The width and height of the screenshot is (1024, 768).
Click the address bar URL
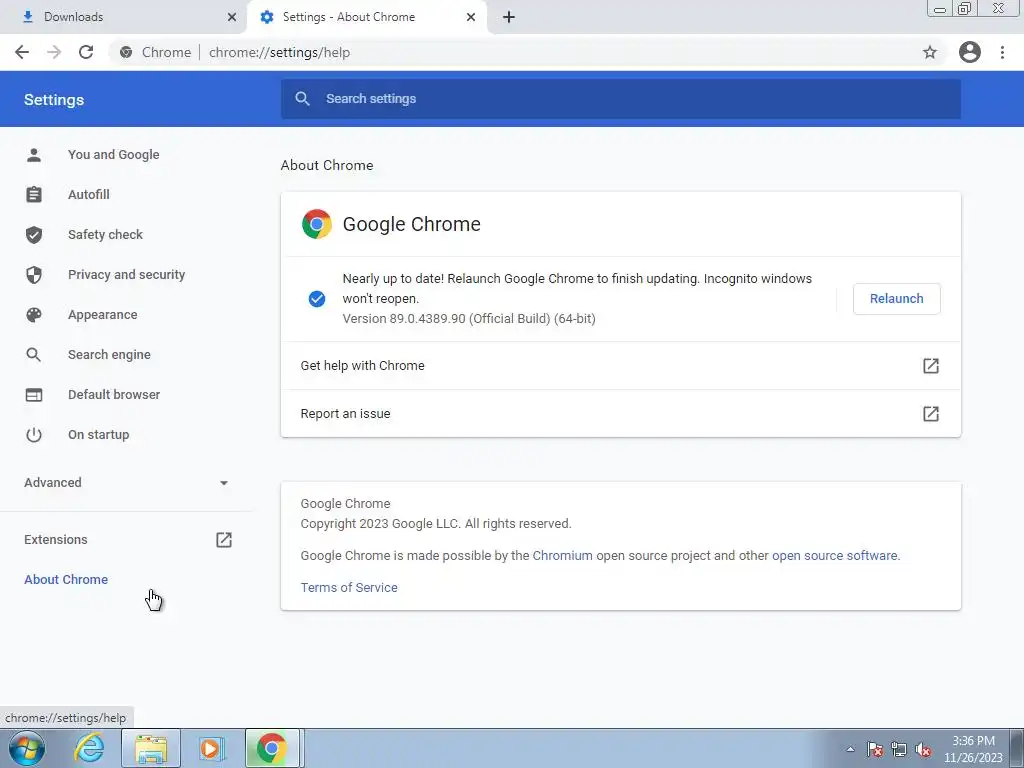tap(280, 52)
